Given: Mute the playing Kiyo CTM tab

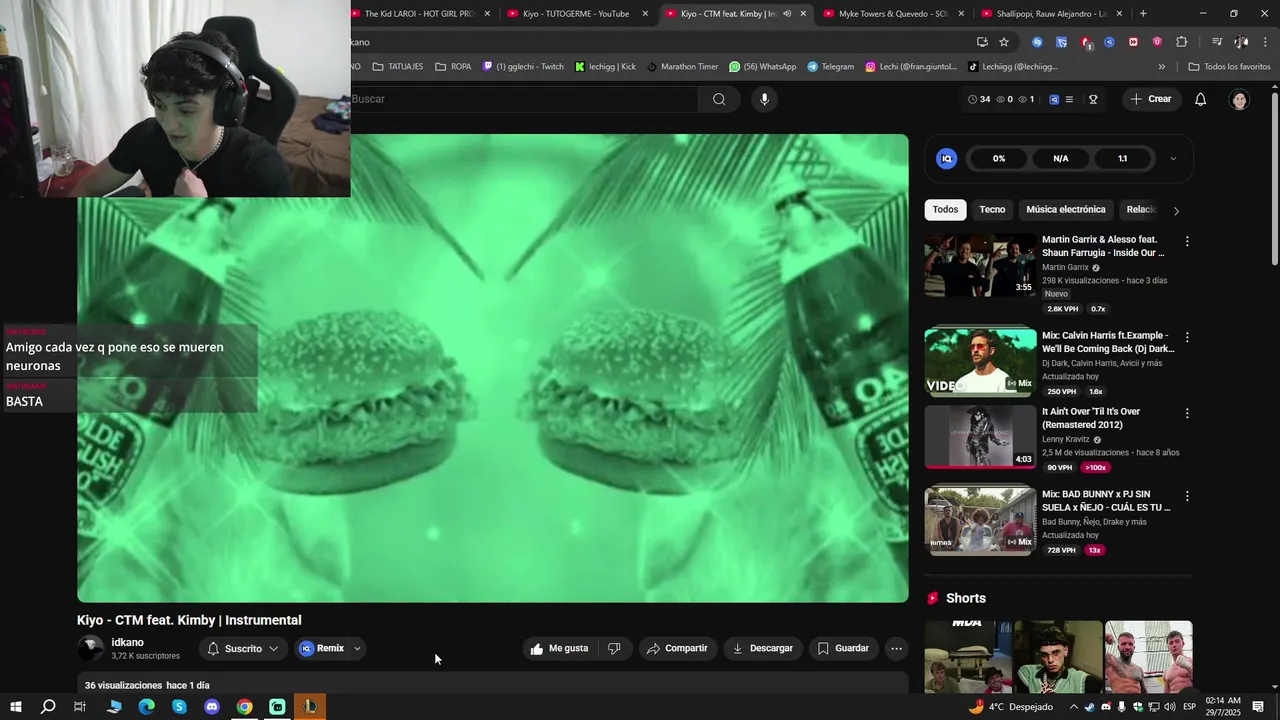Looking at the screenshot, I should (787, 14).
